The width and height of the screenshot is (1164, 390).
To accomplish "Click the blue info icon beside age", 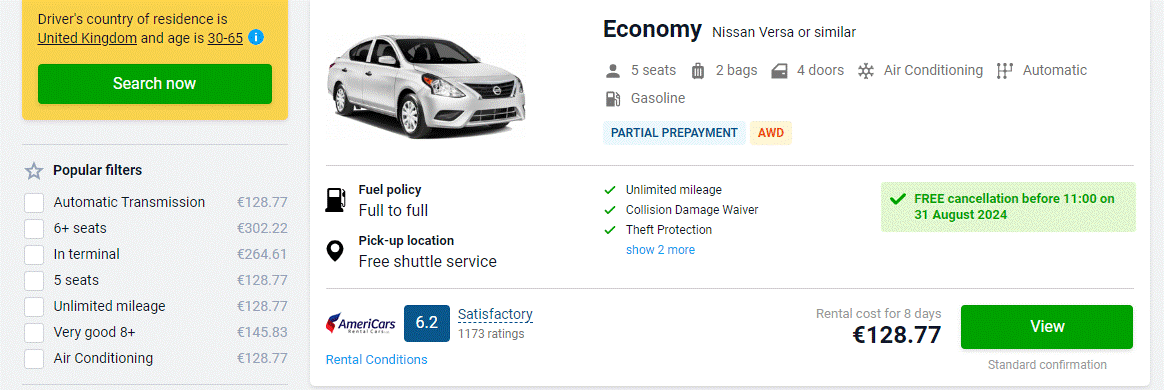I will [x=256, y=37].
